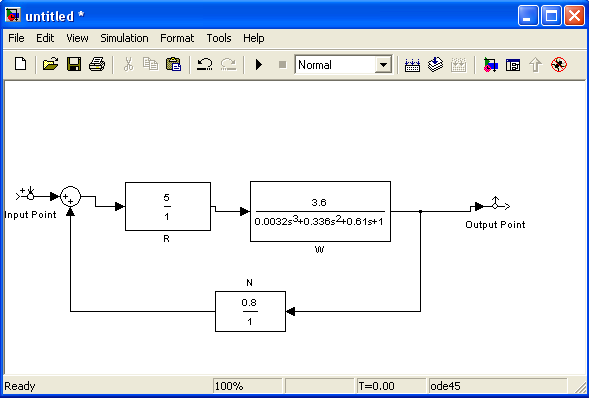This screenshot has width=589, height=398.
Task: Click the 'Output Point' label text
Action: tap(495, 225)
